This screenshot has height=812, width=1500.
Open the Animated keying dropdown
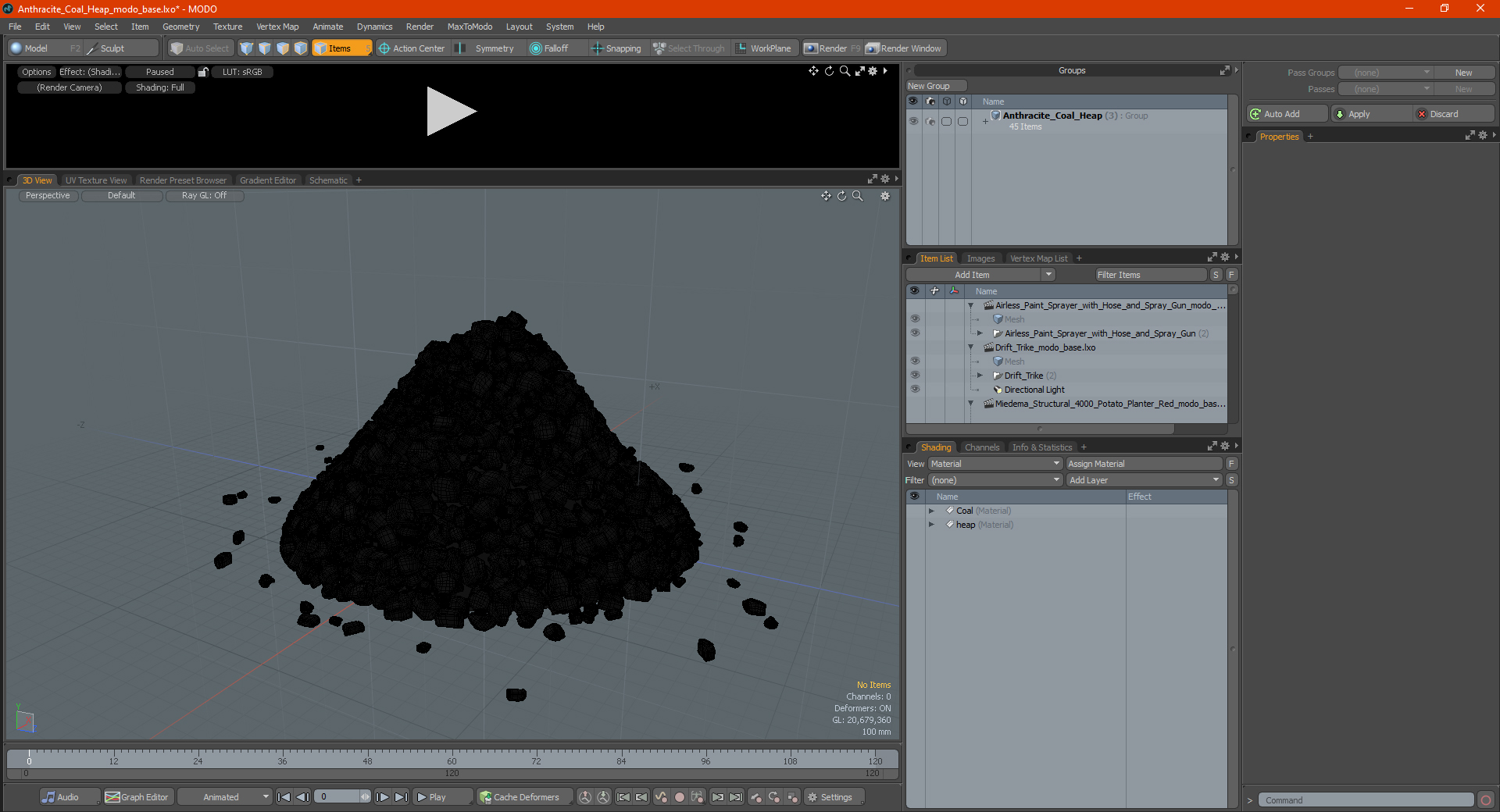click(x=225, y=797)
